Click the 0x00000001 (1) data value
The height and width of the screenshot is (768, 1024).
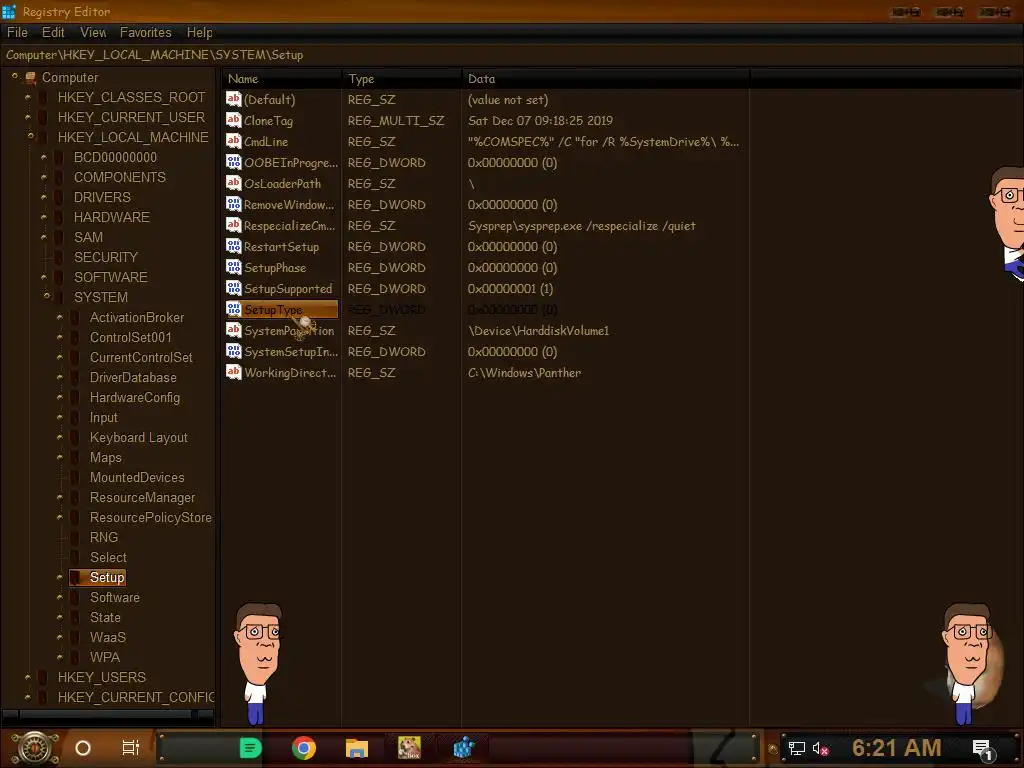(x=510, y=289)
